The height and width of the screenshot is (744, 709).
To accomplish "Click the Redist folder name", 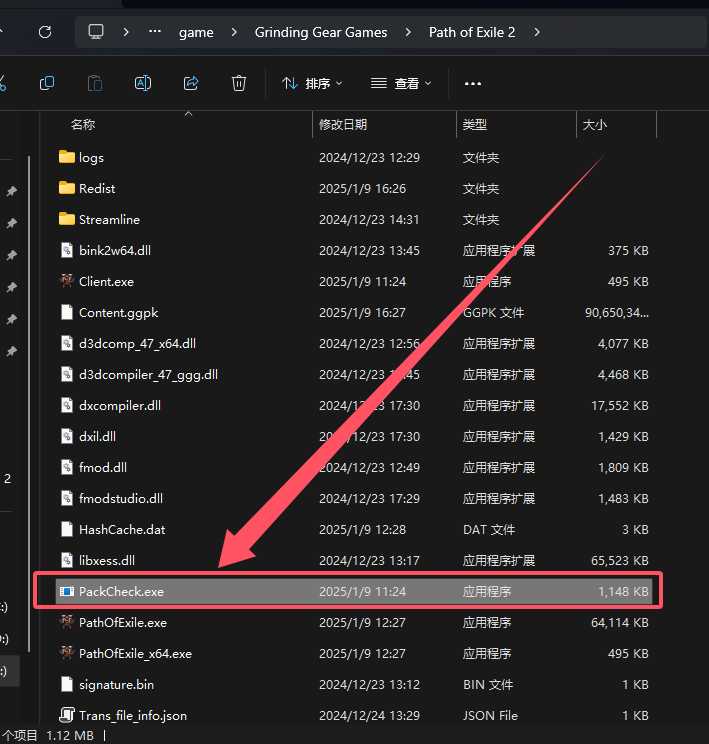I will tap(97, 188).
